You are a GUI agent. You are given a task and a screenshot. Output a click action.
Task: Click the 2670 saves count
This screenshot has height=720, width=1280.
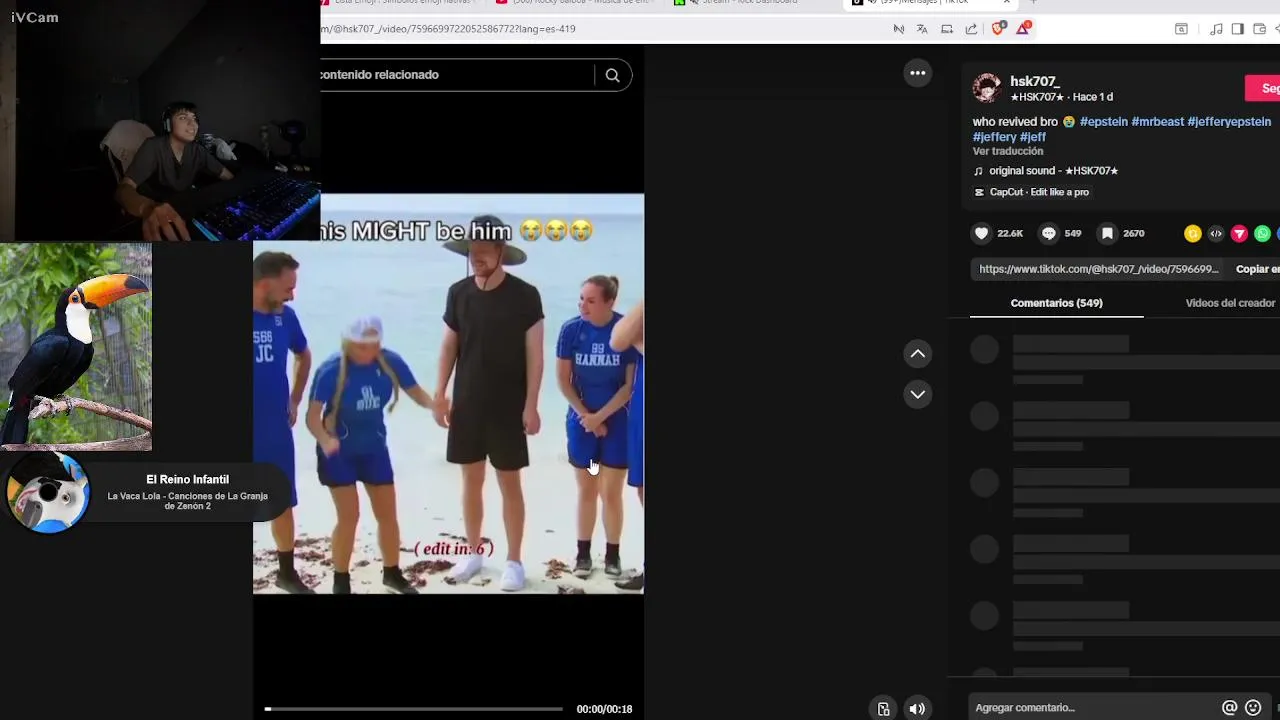(1133, 233)
